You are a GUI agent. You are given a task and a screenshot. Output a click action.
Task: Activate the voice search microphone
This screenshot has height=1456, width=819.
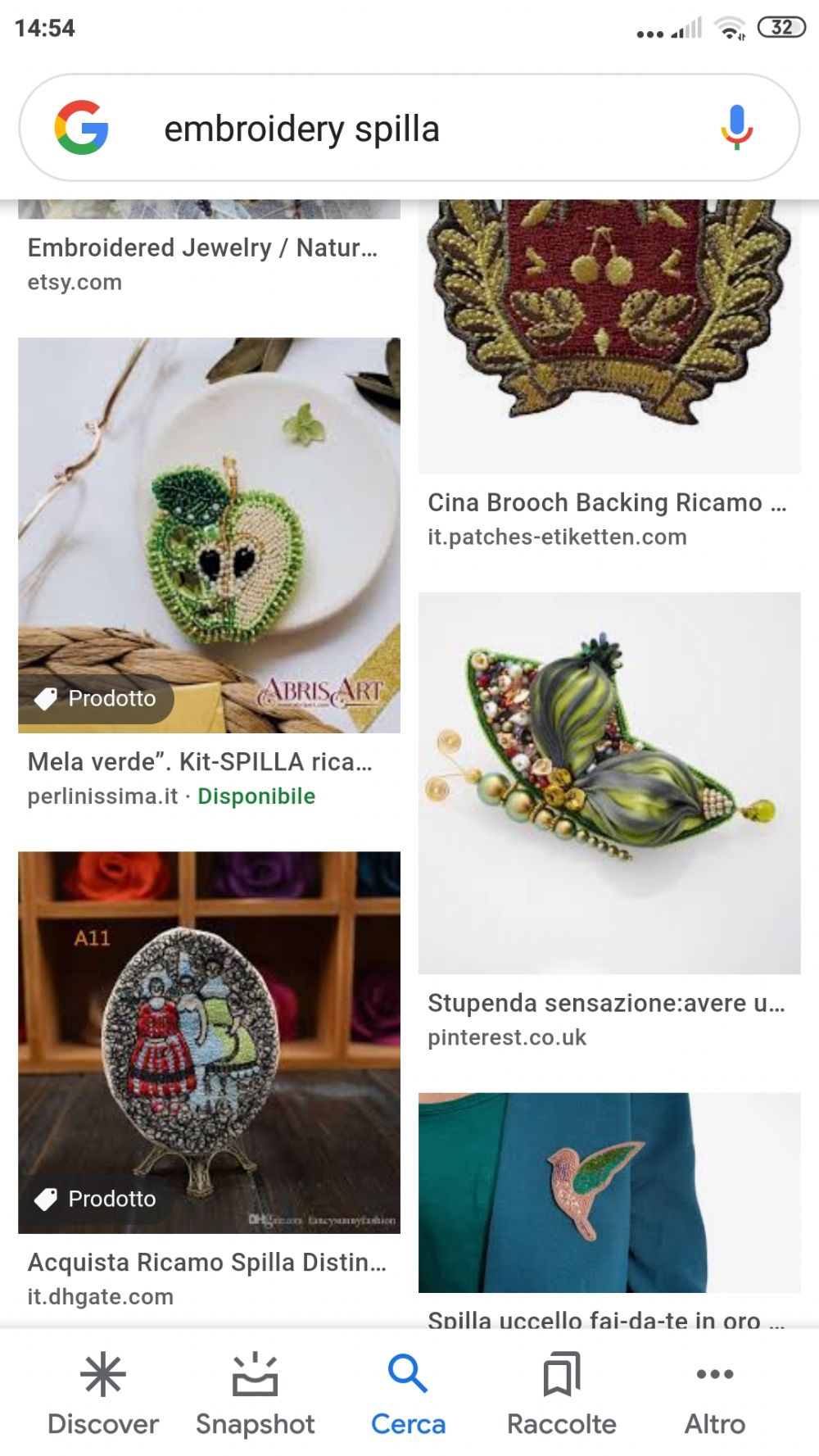point(736,128)
